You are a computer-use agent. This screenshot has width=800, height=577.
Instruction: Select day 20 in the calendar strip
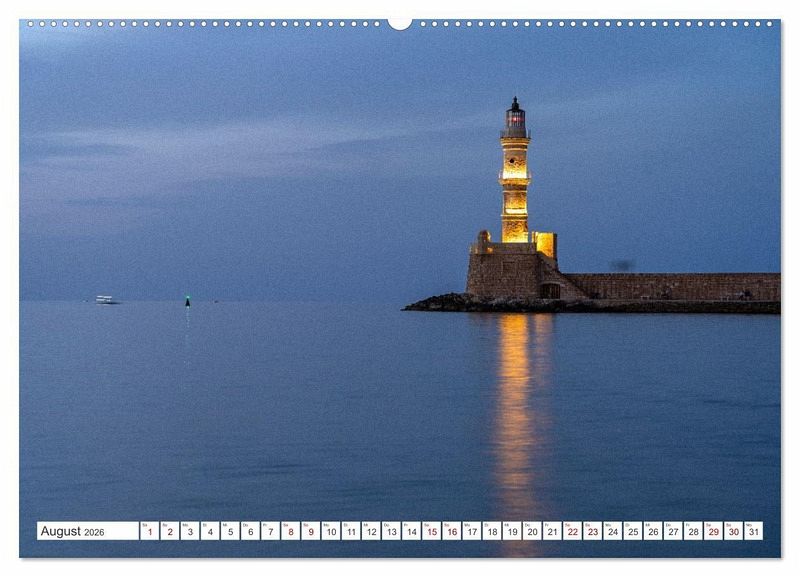(x=533, y=531)
